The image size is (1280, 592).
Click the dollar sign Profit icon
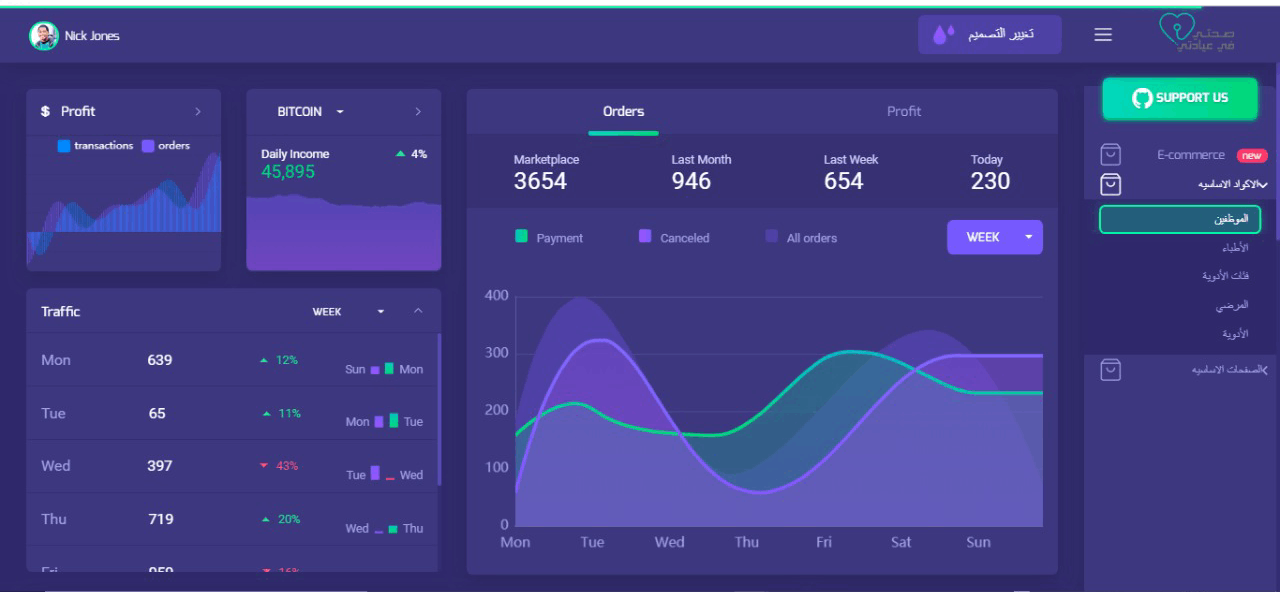coord(45,112)
